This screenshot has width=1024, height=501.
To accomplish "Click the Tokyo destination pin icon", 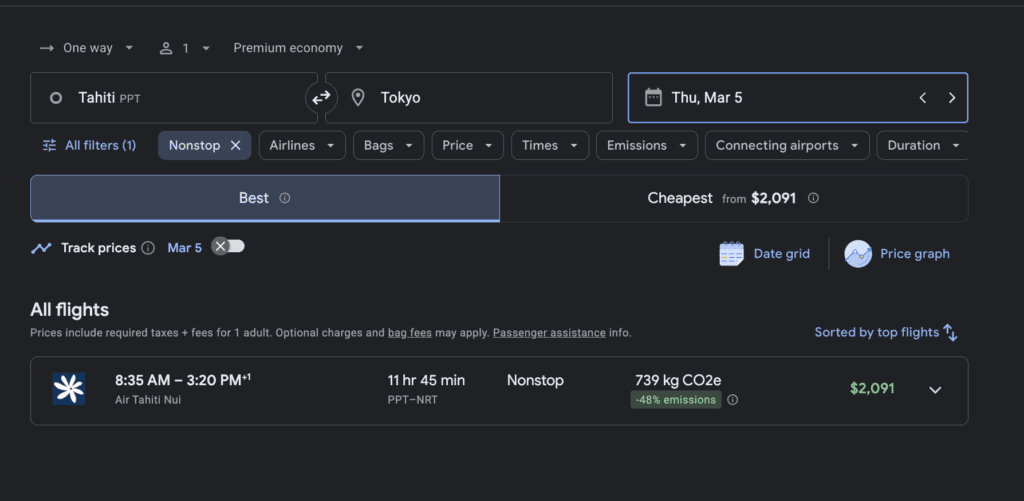I will point(357,98).
